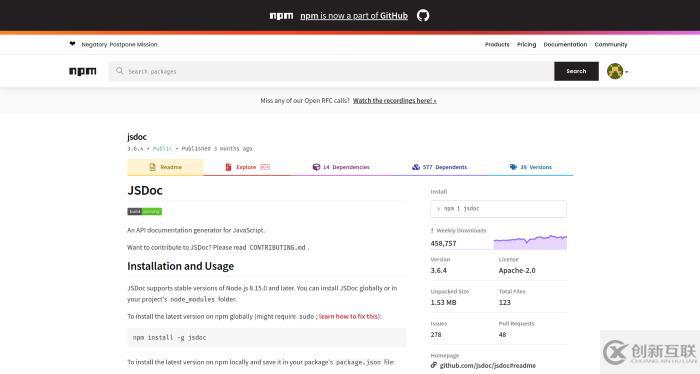The width and height of the screenshot is (700, 374).
Task: Click the npm logo near search bar
Action: pos(83,71)
